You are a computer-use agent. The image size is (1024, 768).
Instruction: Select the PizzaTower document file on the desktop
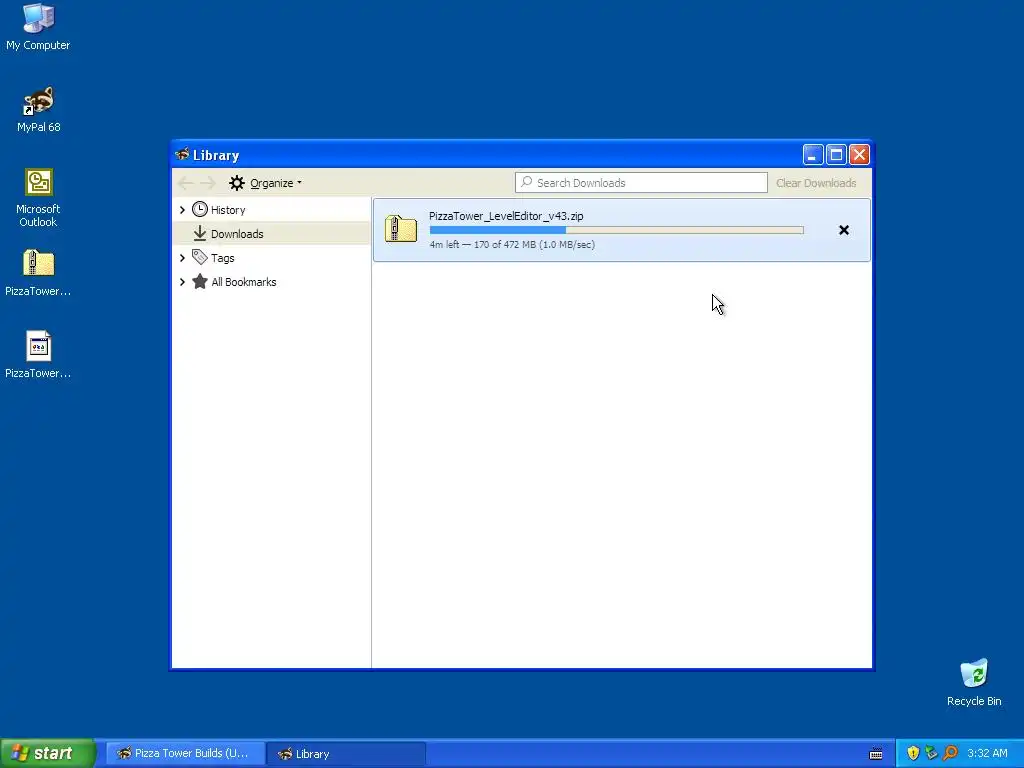[x=39, y=355]
